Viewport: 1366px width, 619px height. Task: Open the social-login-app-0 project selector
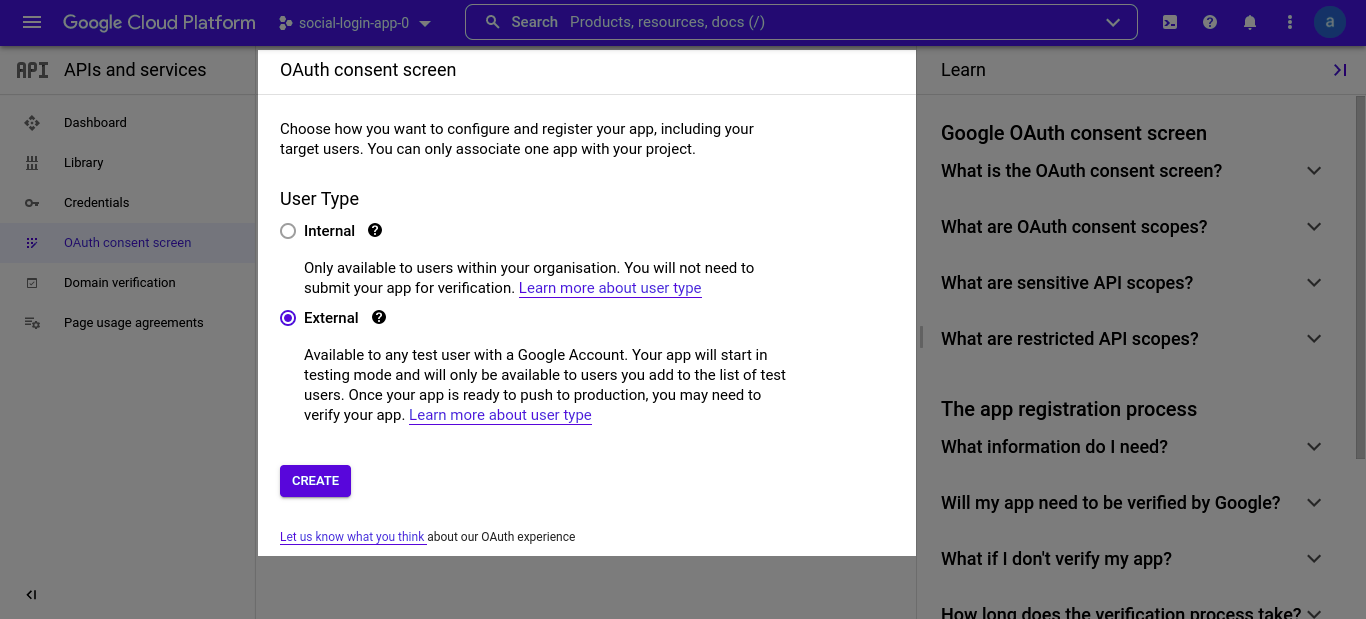tap(355, 23)
